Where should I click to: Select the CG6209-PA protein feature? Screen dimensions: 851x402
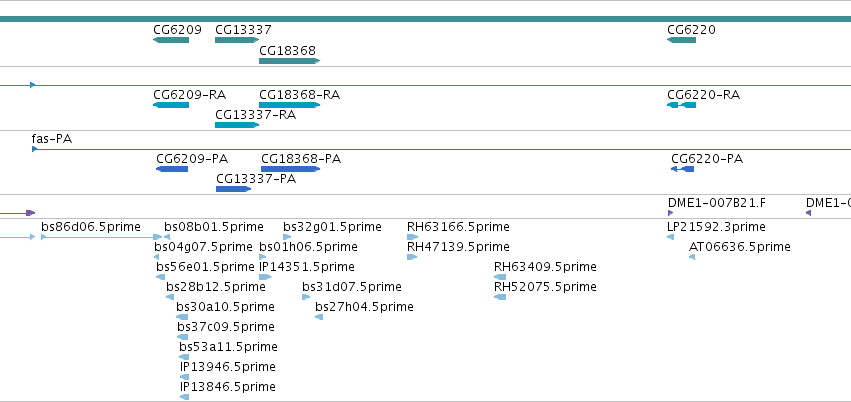point(172,169)
